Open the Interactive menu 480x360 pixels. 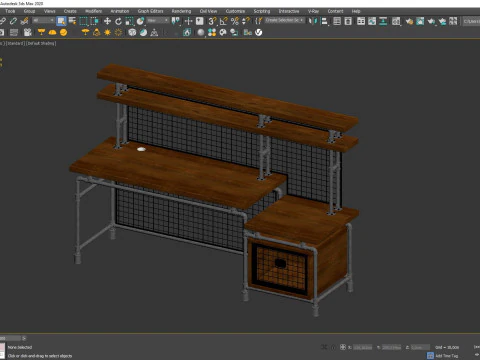[289, 11]
